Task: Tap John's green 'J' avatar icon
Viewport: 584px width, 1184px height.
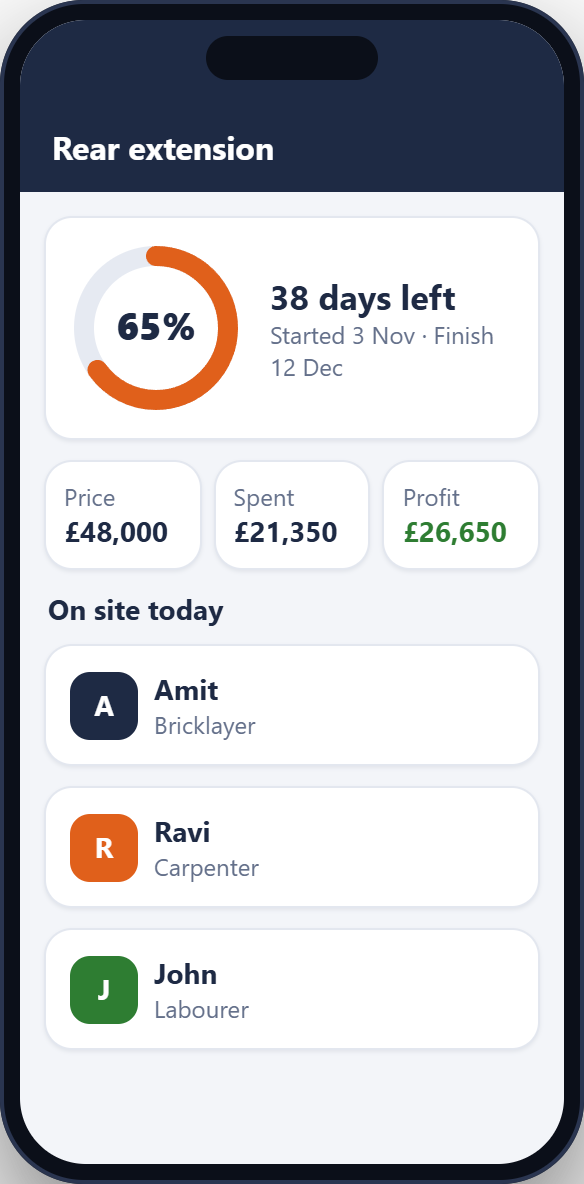Action: point(104,989)
